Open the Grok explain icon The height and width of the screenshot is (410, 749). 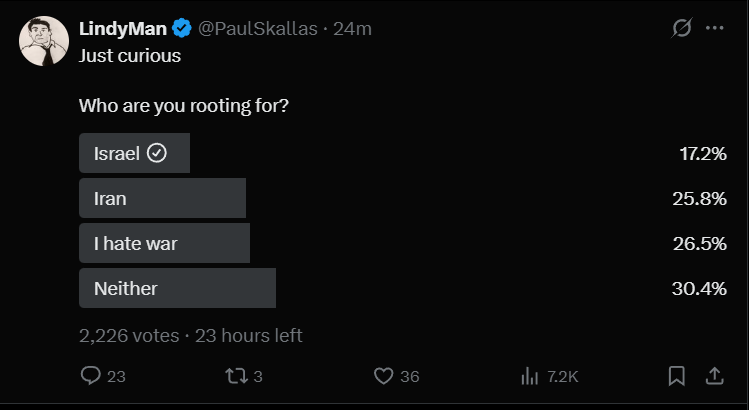[682, 28]
